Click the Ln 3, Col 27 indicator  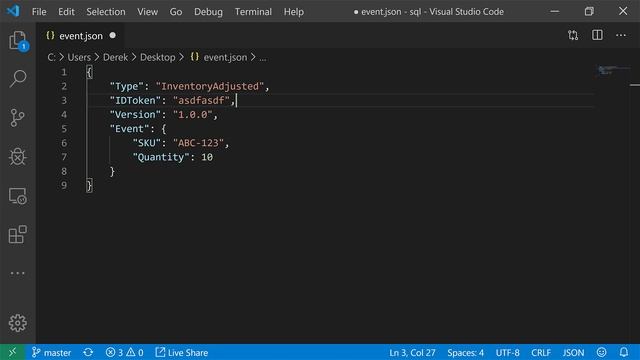pos(412,352)
